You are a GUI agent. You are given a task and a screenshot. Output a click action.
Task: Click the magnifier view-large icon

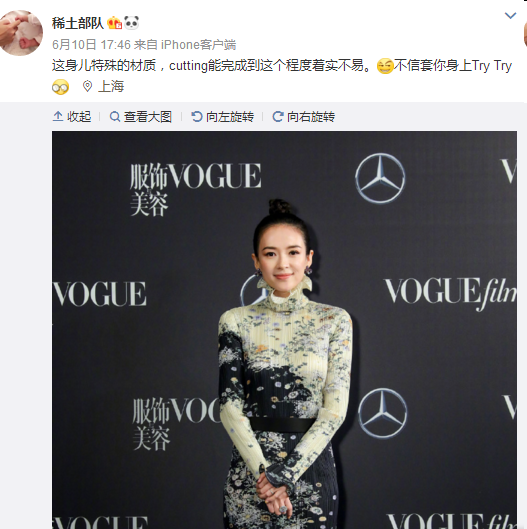(115, 117)
